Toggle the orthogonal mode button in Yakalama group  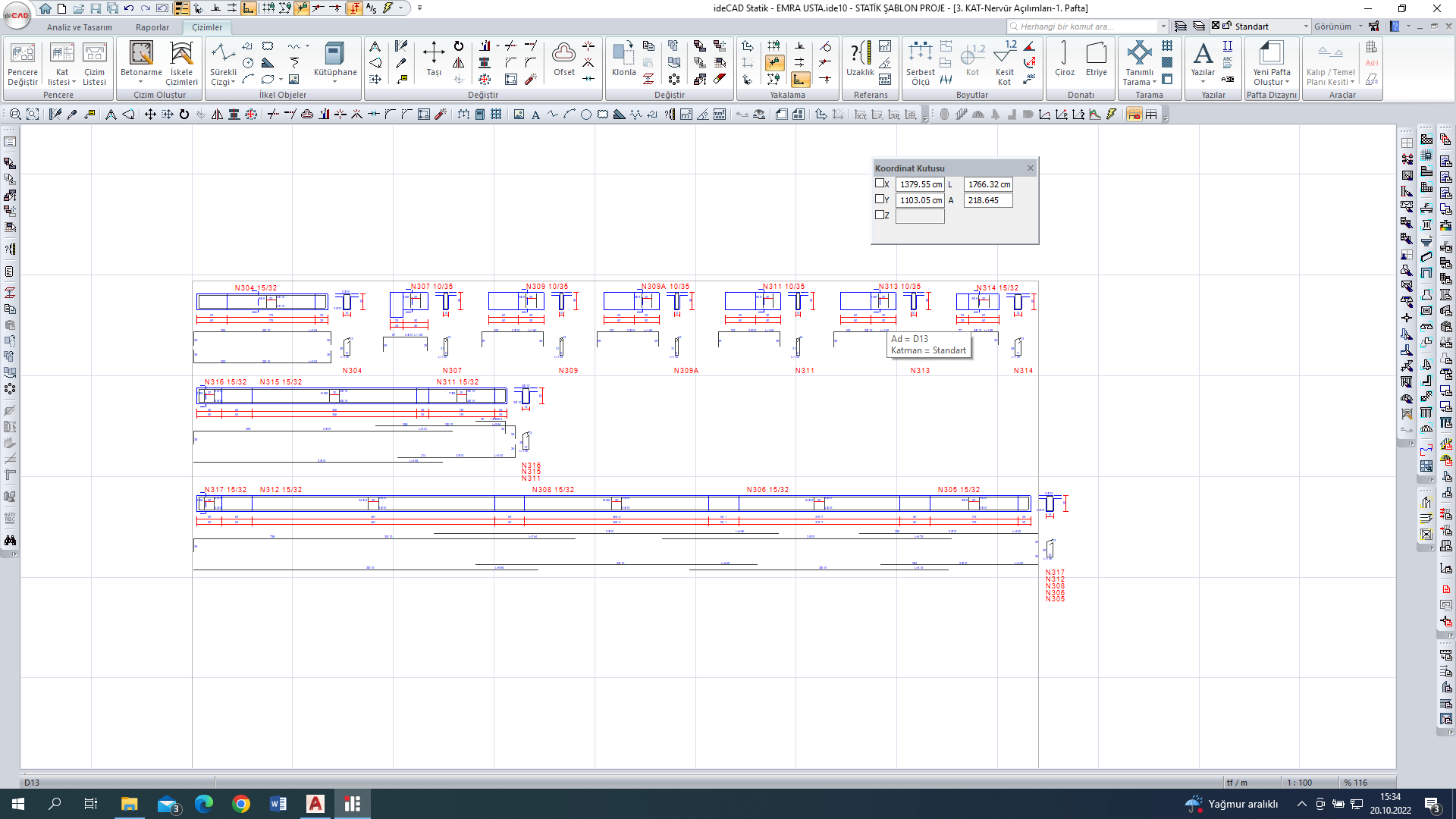(x=800, y=79)
